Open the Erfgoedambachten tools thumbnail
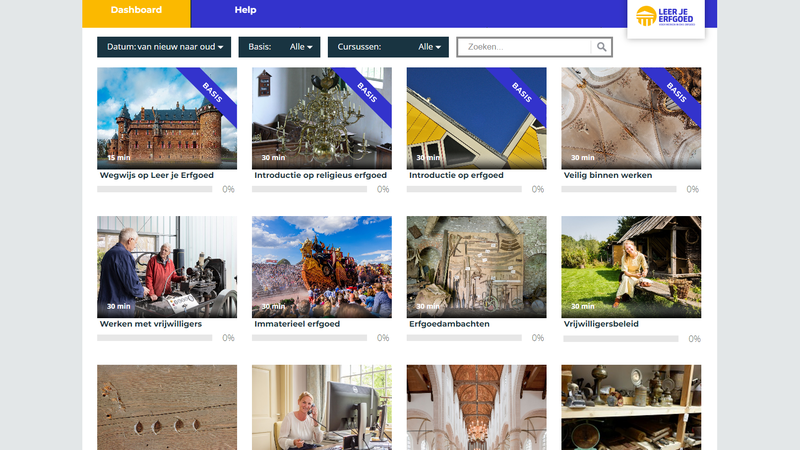The width and height of the screenshot is (800, 450). tap(476, 266)
